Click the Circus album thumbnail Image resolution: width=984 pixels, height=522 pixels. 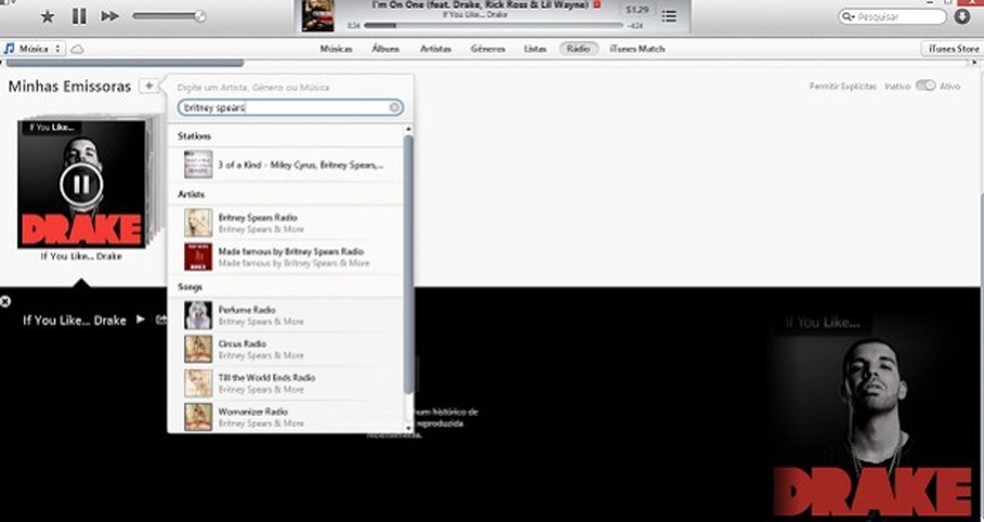(198, 349)
